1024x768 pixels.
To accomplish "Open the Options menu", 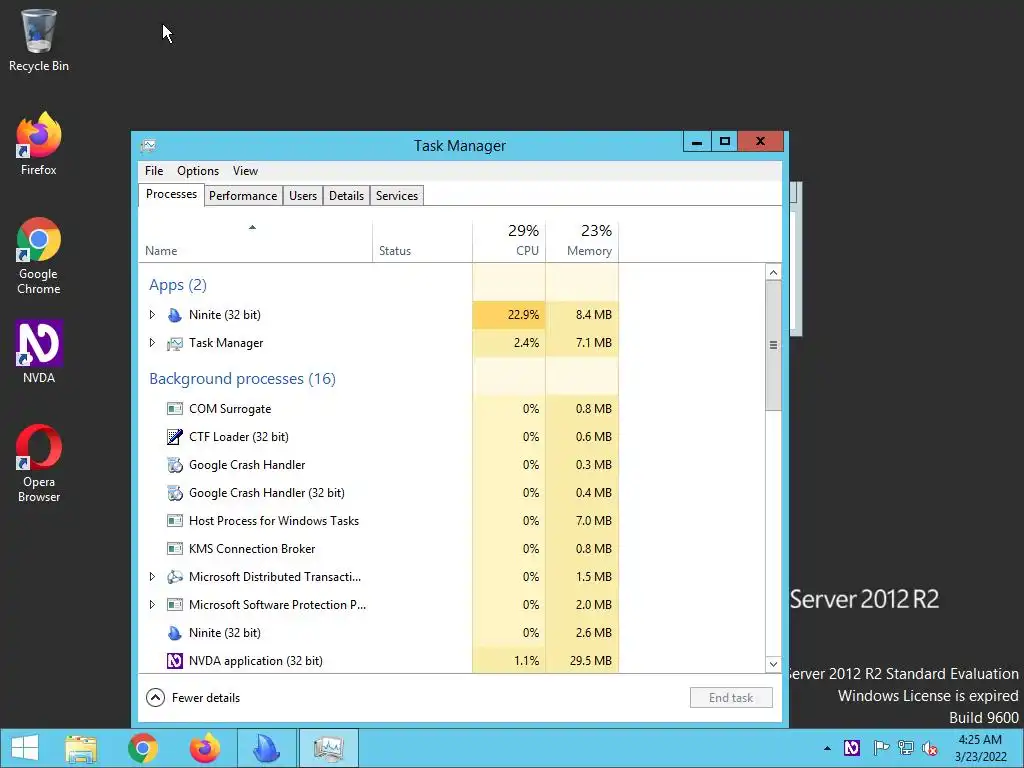I will (198, 170).
